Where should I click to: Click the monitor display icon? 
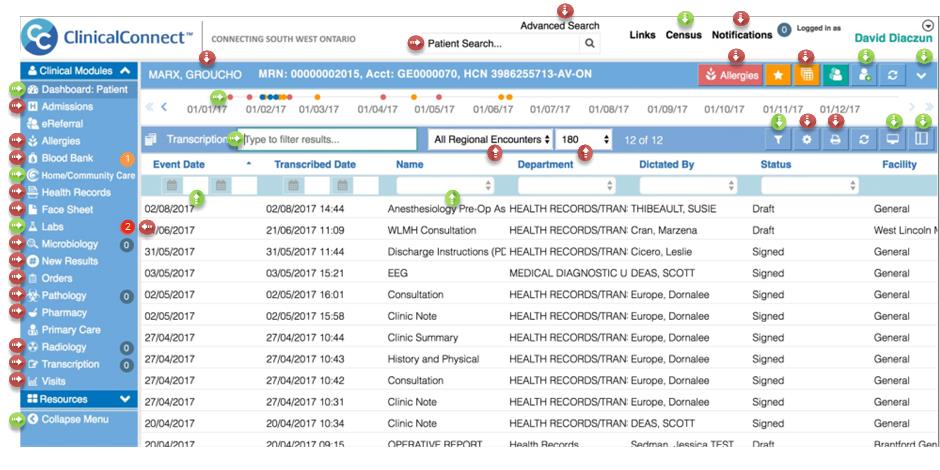[x=893, y=140]
